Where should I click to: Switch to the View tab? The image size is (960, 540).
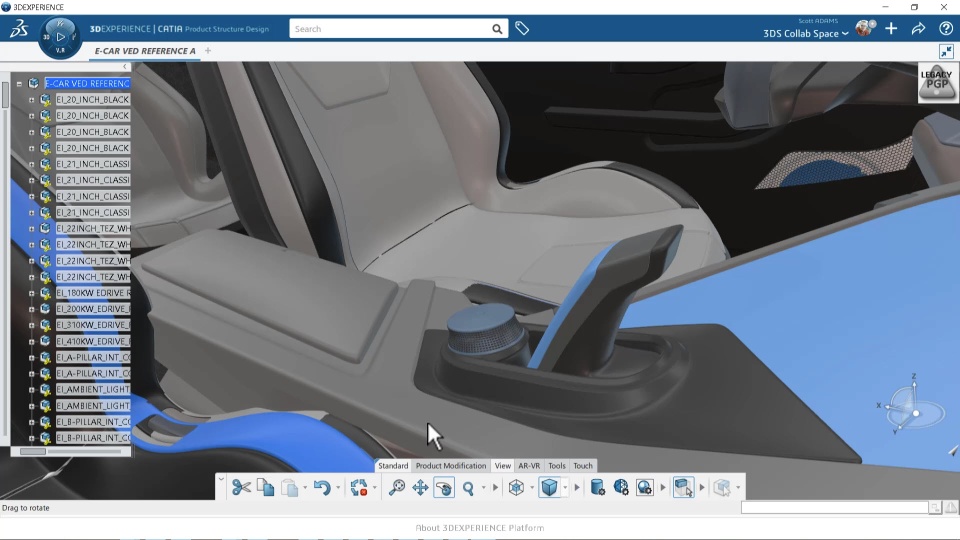[503, 466]
